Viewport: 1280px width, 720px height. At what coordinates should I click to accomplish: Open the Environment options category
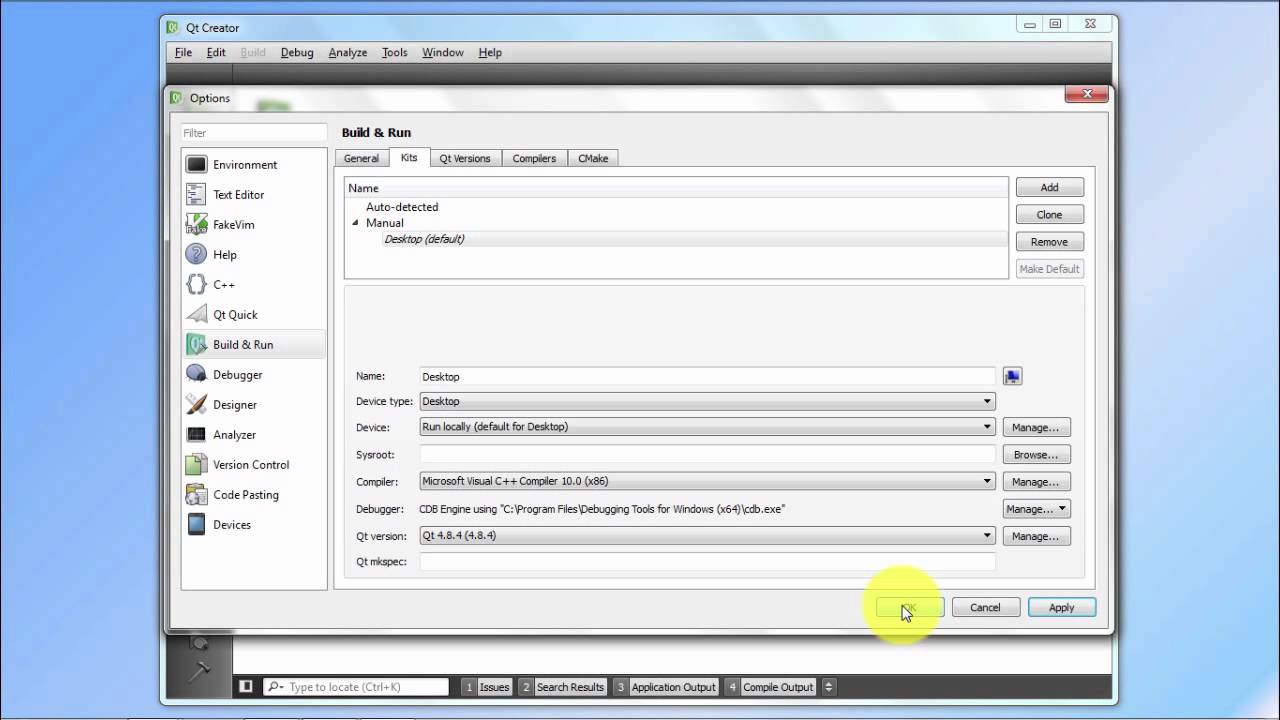[254, 165]
